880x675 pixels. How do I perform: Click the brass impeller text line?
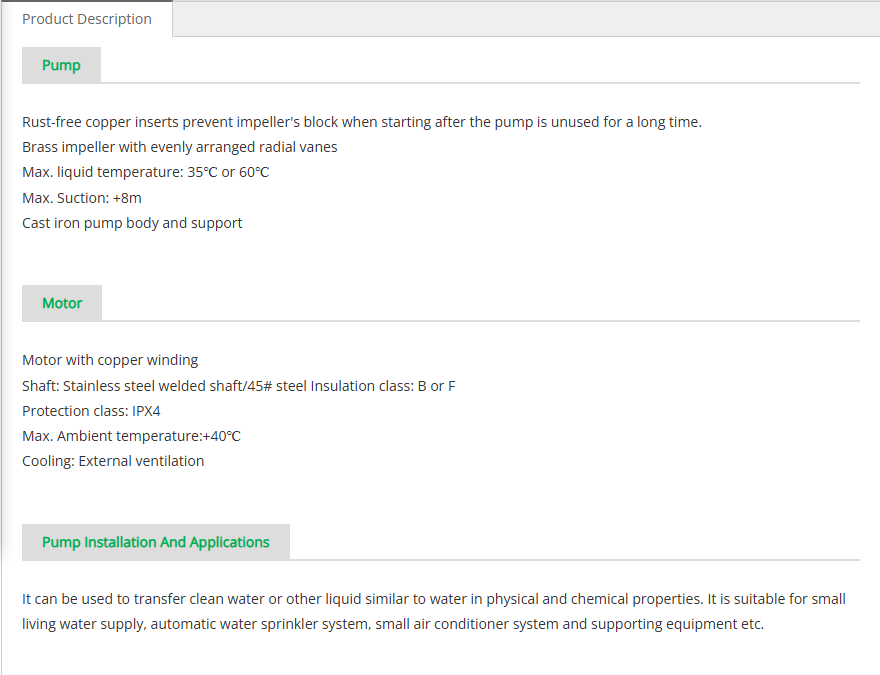point(180,147)
